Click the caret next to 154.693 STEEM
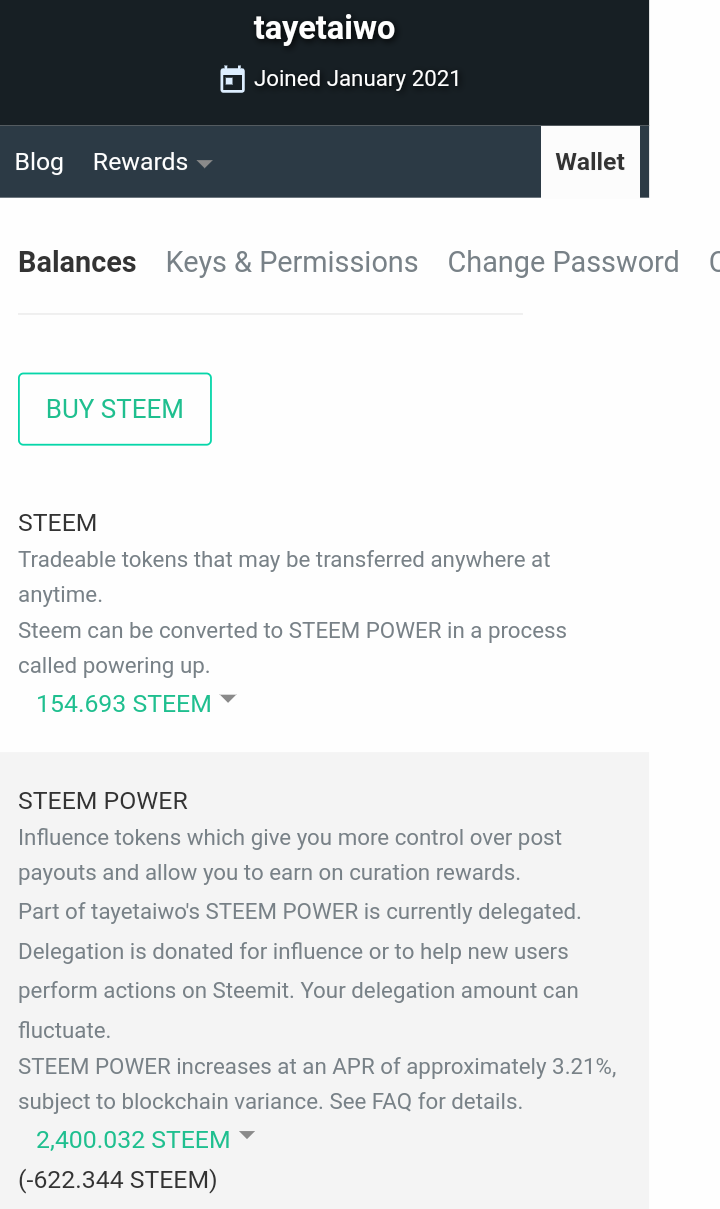The height and width of the screenshot is (1209, 720). pos(228,700)
